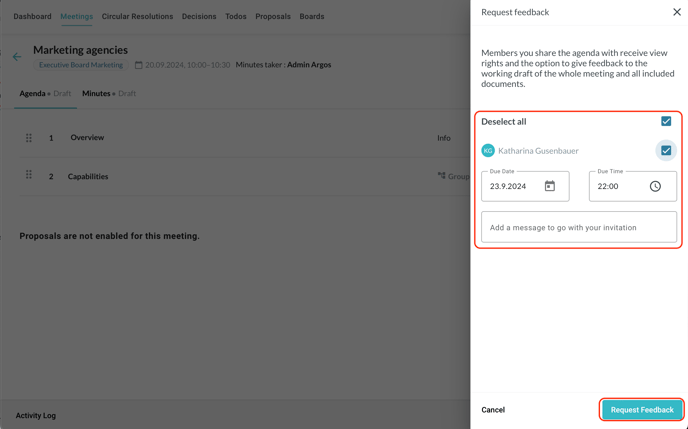The height and width of the screenshot is (429, 688).
Task: Click Katharina Gusenbauer's avatar icon
Action: tap(488, 151)
